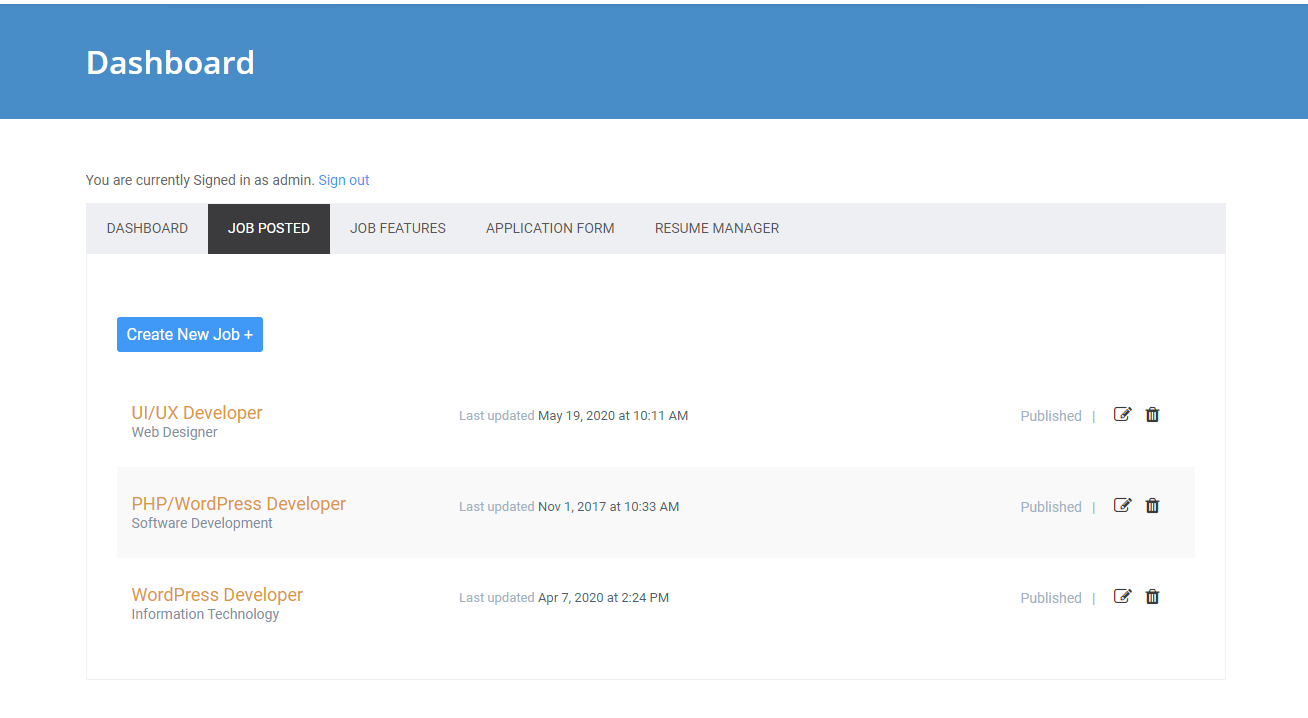
Task: Edit the UI/UX Developer job posting
Action: tap(1122, 414)
